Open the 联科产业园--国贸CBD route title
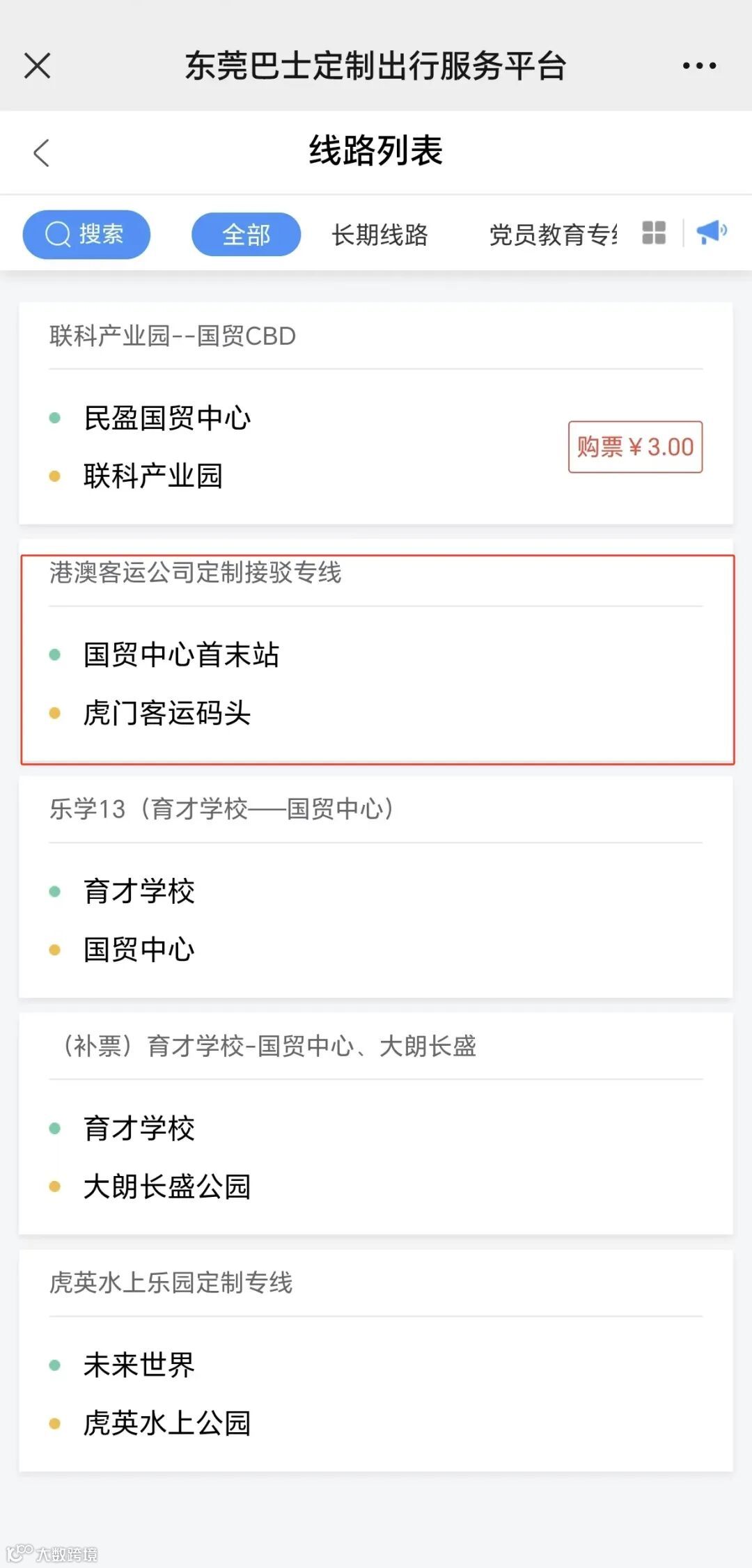Screen dimensions: 752x1568 tap(173, 336)
